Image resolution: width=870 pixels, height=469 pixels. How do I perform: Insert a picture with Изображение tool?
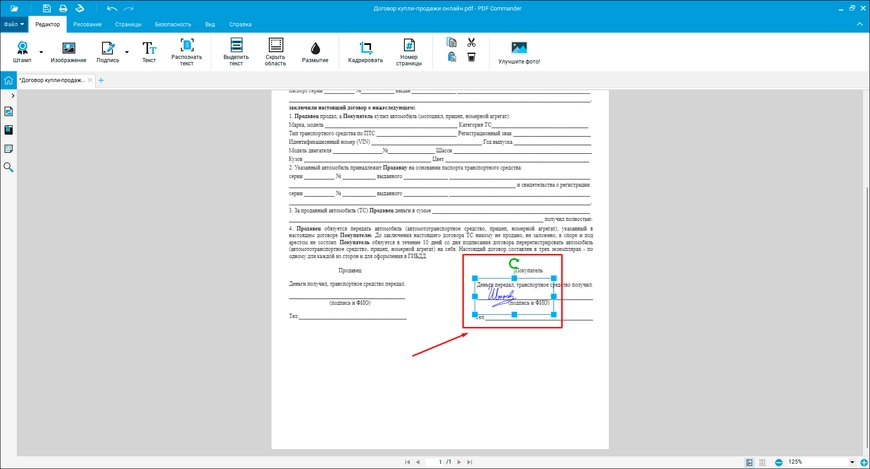coord(68,52)
